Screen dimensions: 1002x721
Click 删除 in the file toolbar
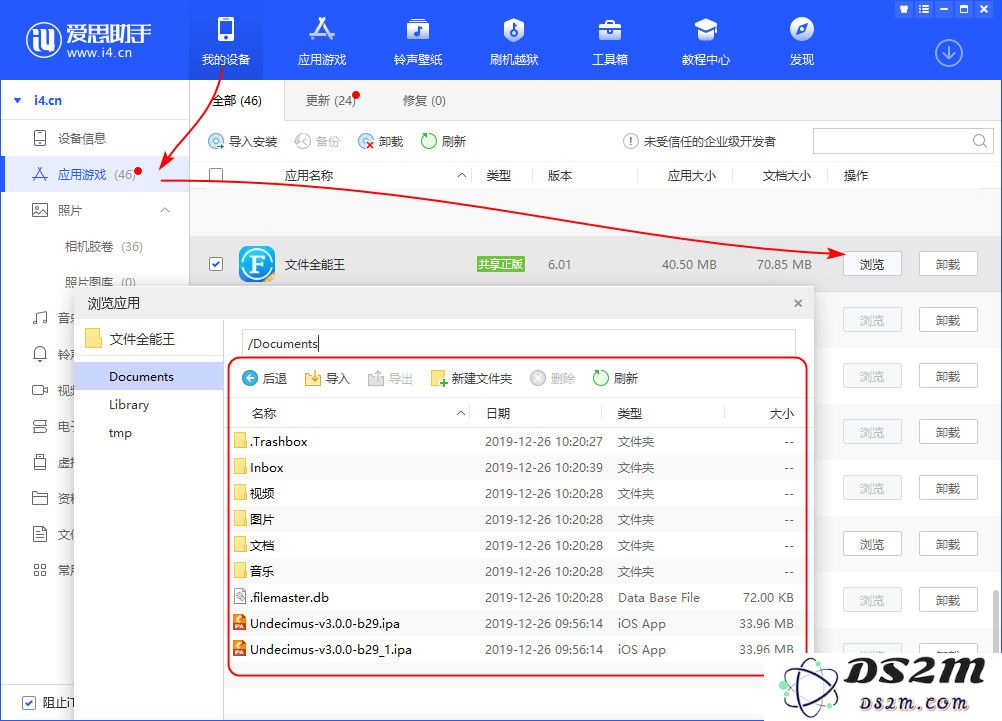(553, 378)
